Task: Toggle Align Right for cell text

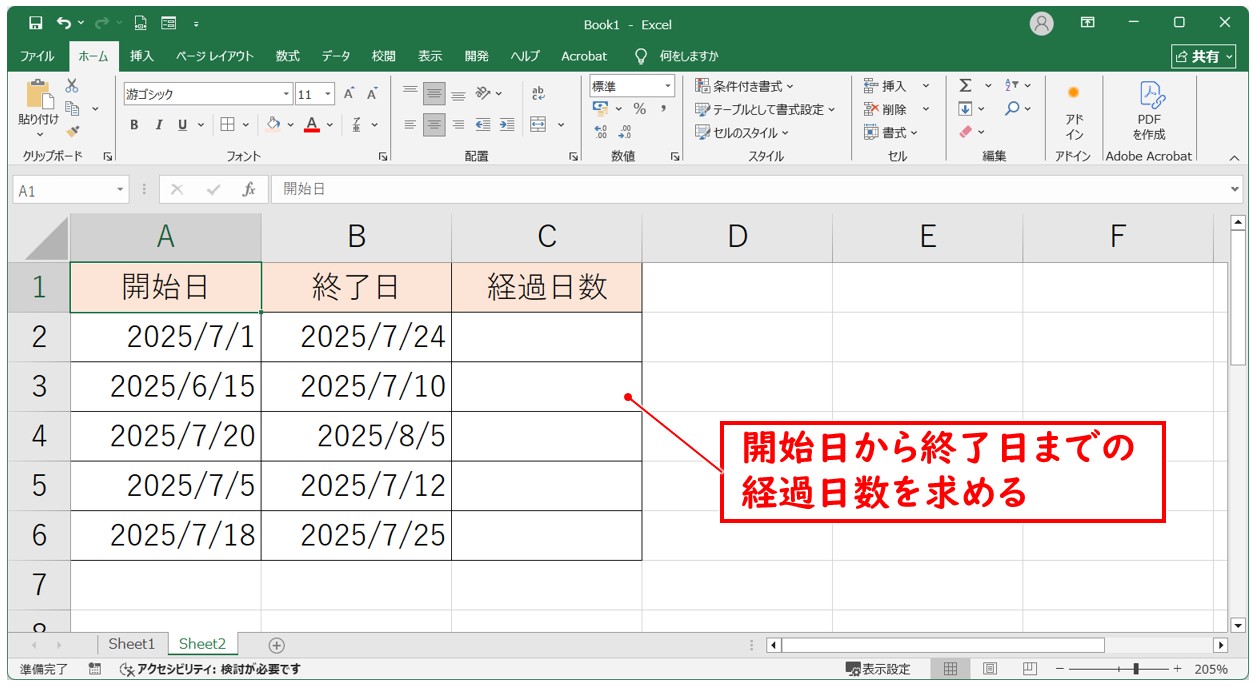Action: (458, 125)
